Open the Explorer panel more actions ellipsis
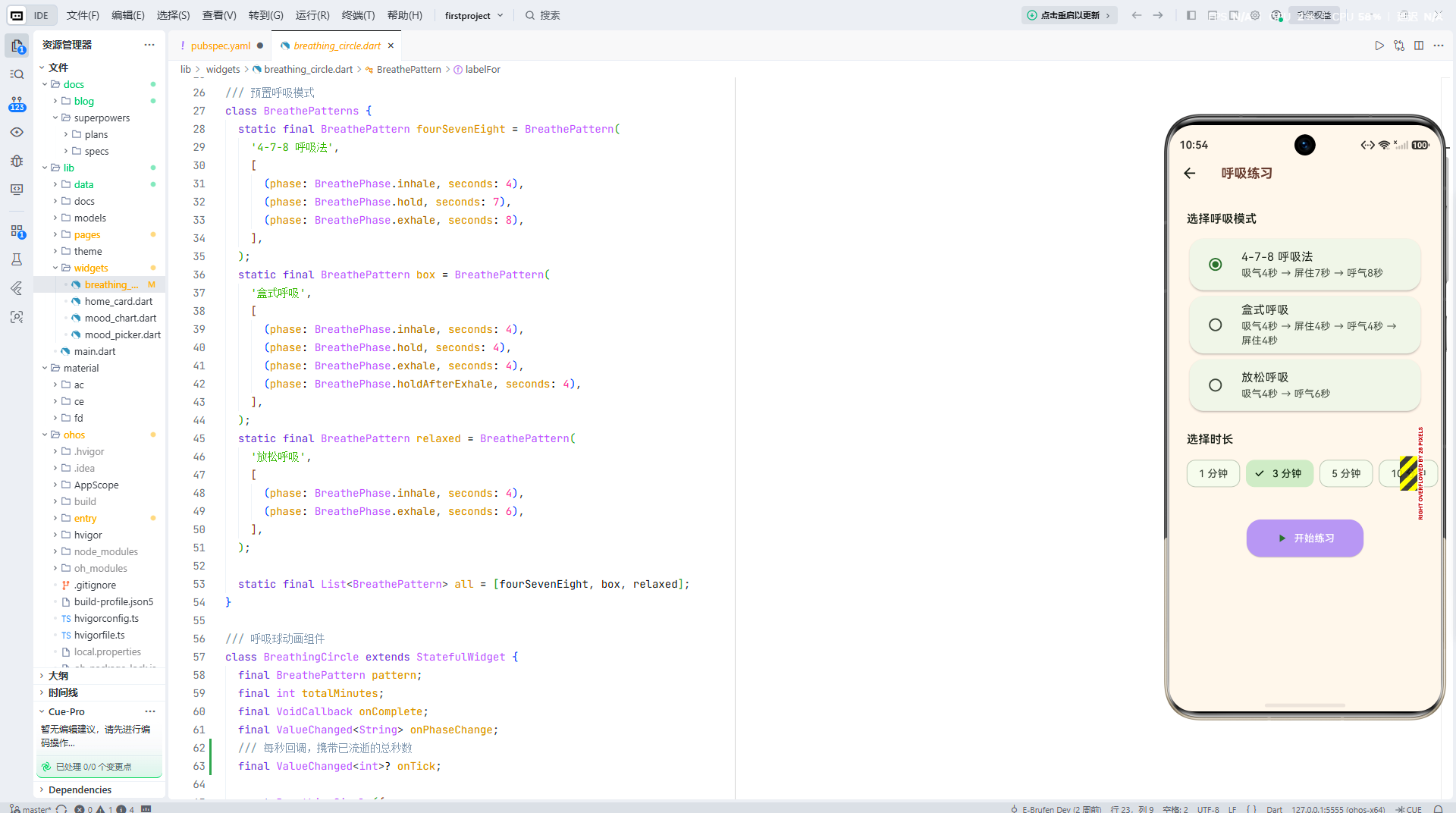Viewport: 1456px width, 813px height. 149,45
